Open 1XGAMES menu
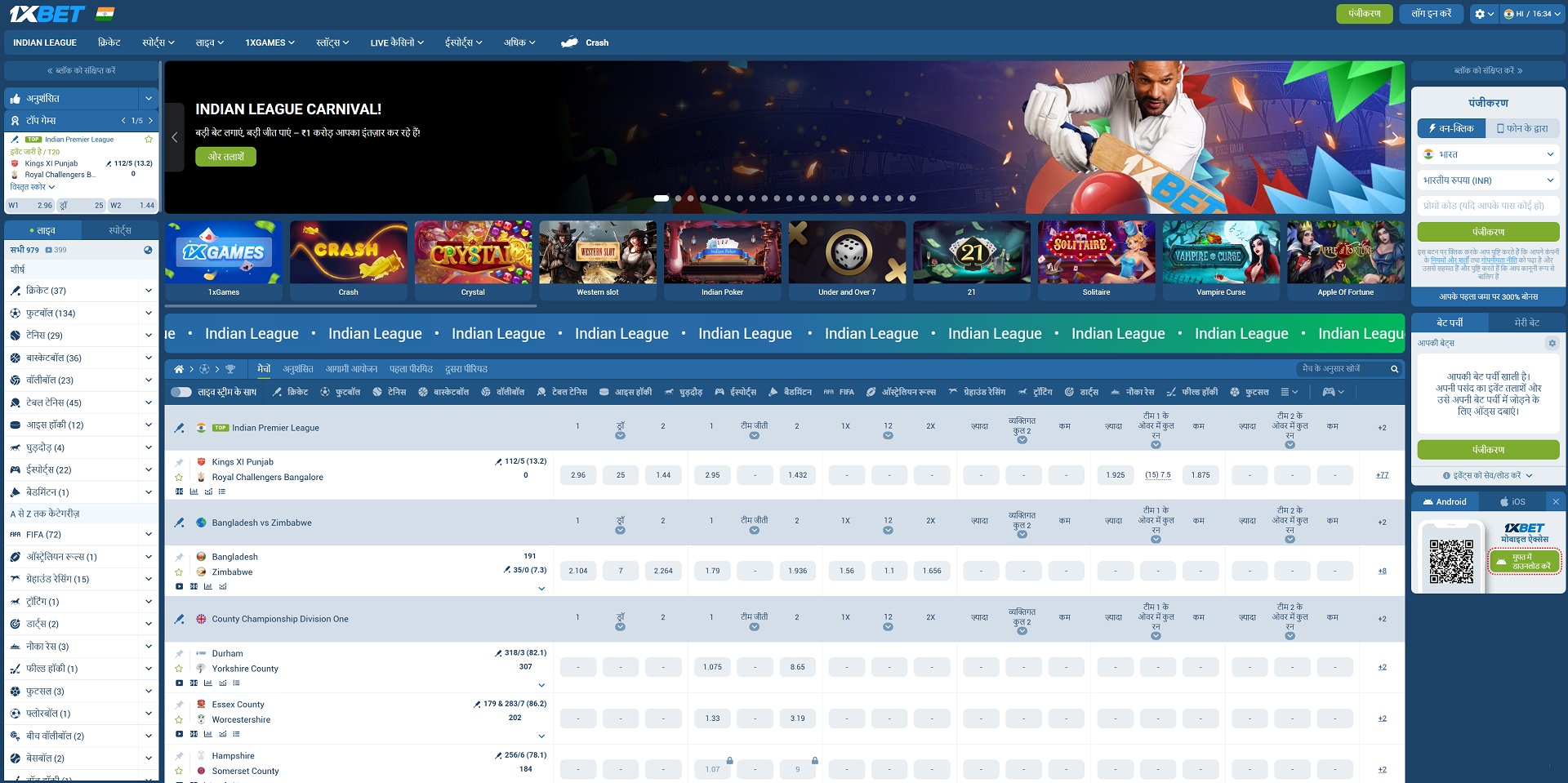The height and width of the screenshot is (783, 1568). 269,42
